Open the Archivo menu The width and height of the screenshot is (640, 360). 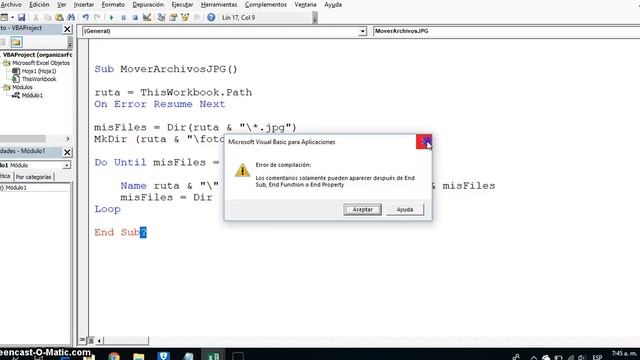pos(11,4)
